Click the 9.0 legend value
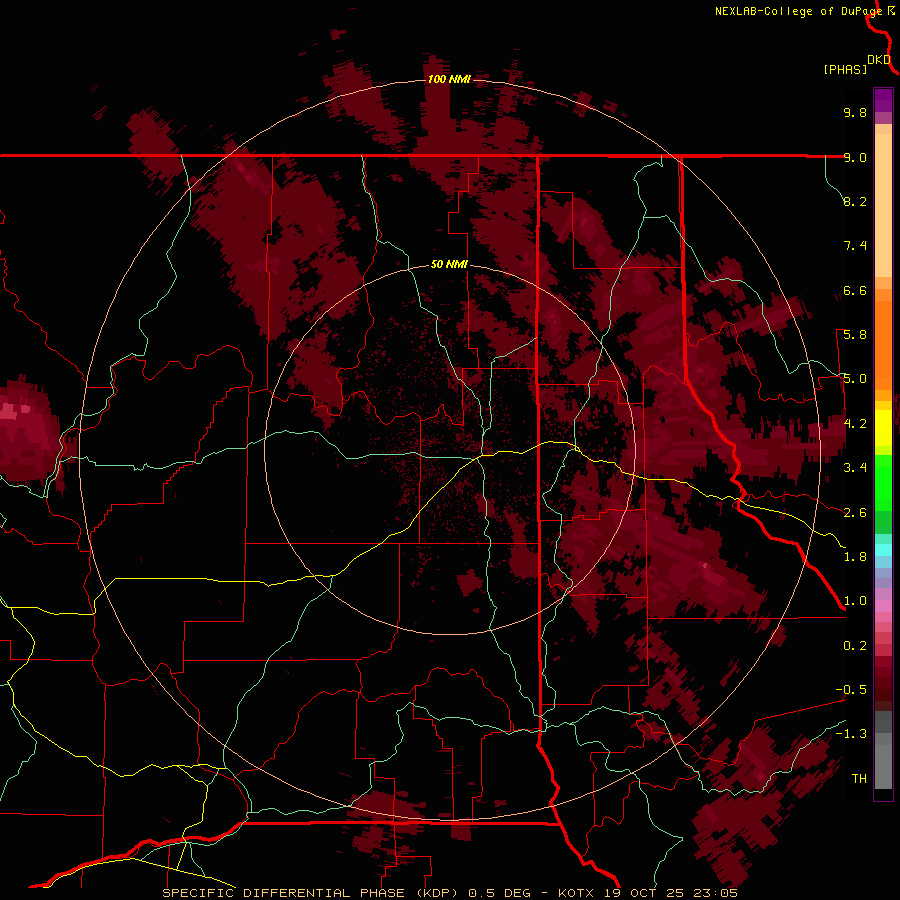Image resolution: width=900 pixels, height=900 pixels. (x=855, y=157)
